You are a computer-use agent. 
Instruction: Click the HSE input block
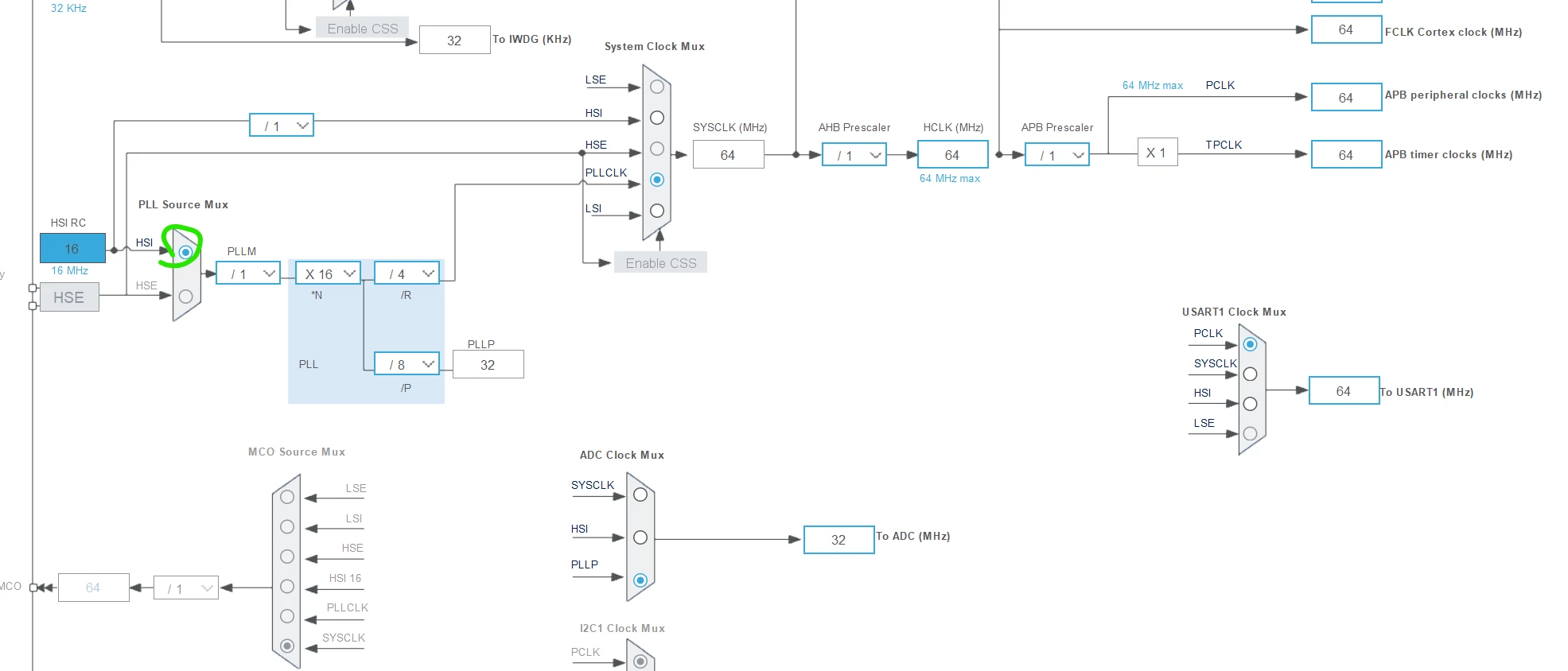(69, 297)
